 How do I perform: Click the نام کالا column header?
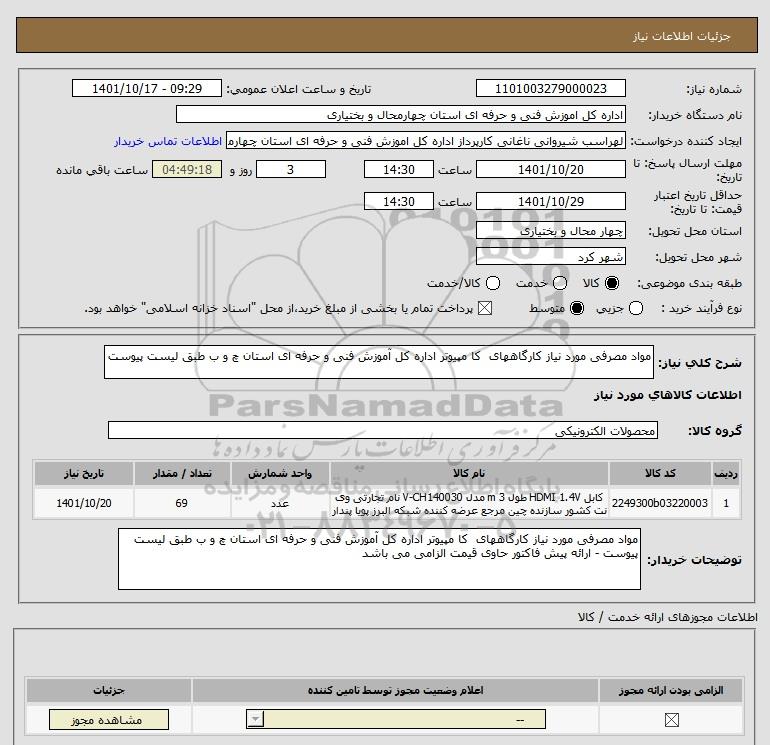469,473
